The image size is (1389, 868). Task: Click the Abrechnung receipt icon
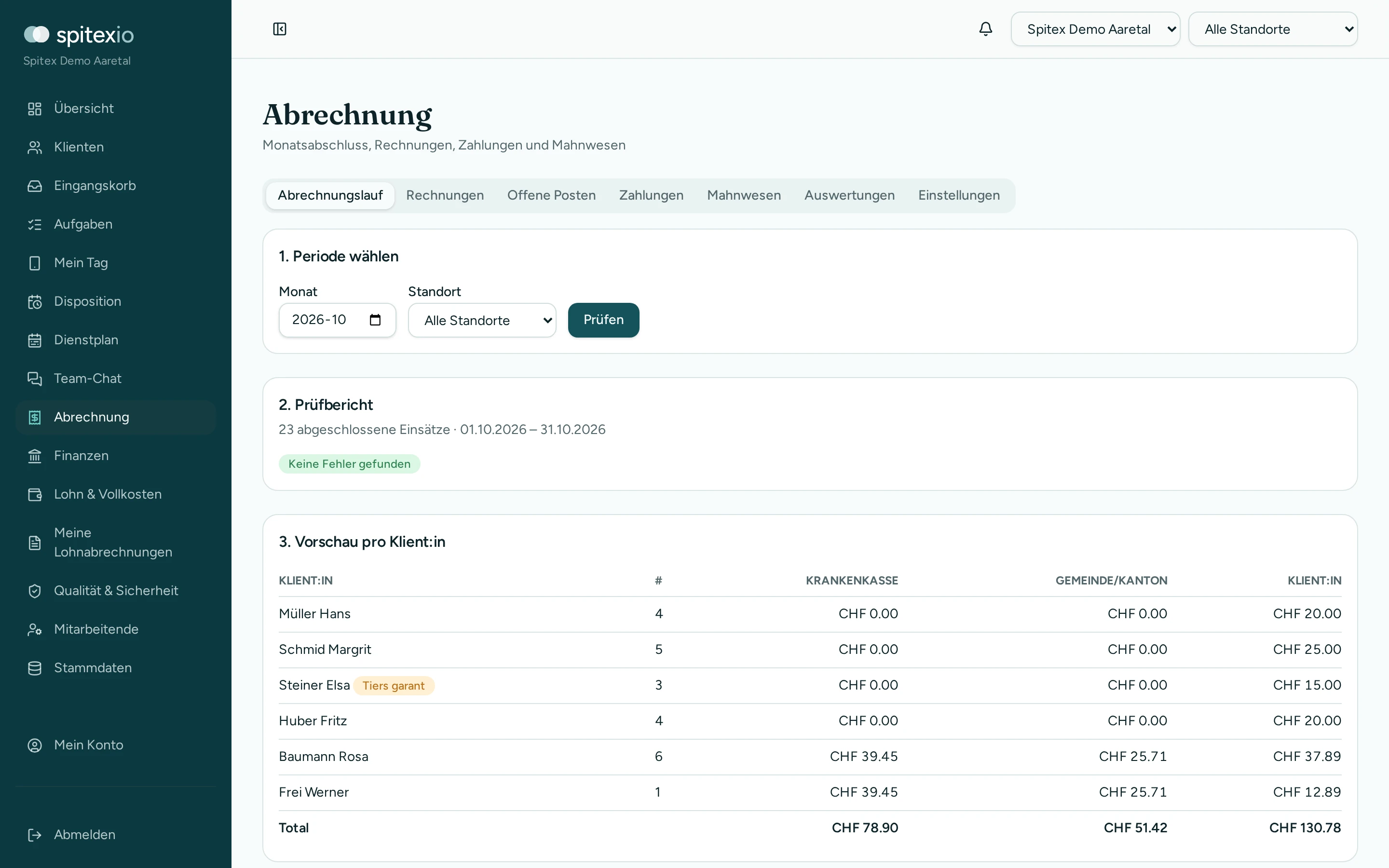pyautogui.click(x=34, y=417)
